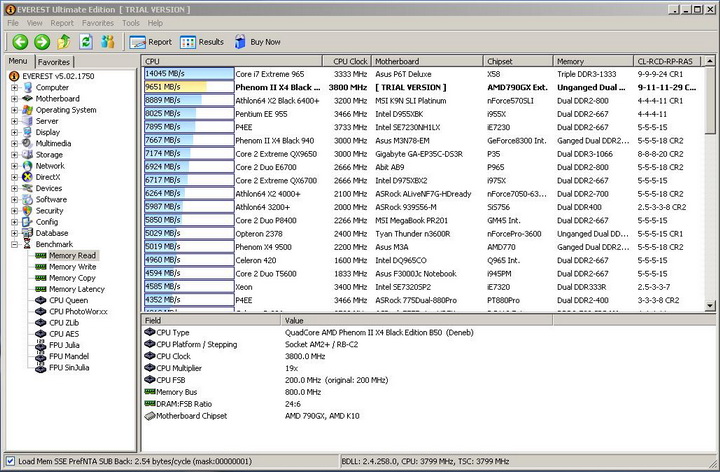The width and height of the screenshot is (720, 472).
Task: Open the View menu
Action: pyautogui.click(x=34, y=23)
